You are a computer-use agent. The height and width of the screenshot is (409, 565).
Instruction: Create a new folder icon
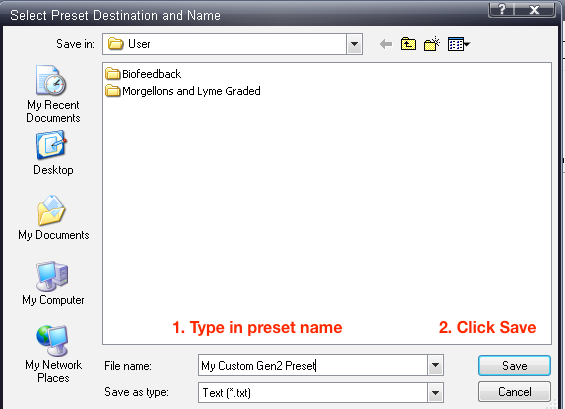point(432,44)
